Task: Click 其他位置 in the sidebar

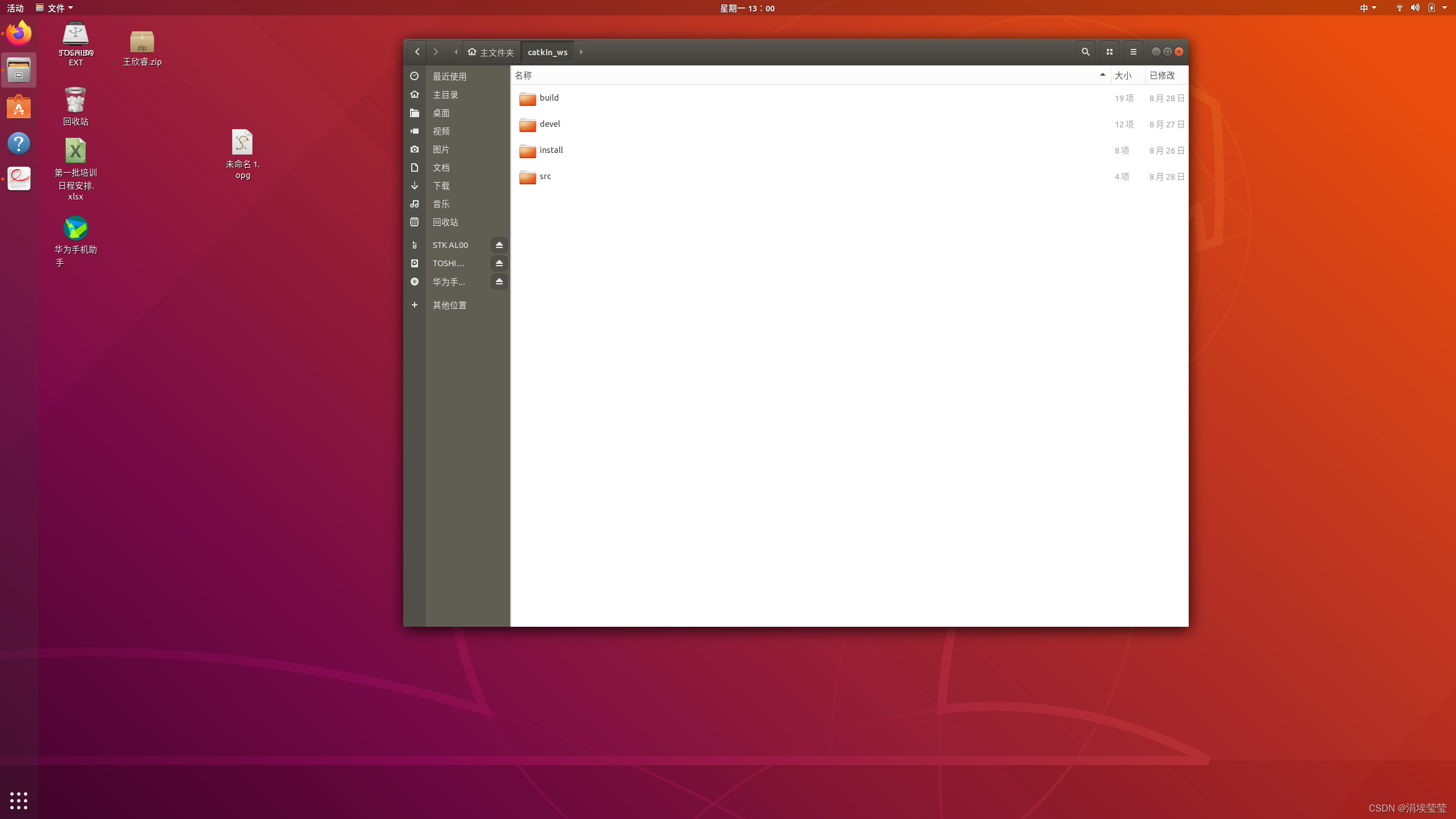Action: (x=449, y=305)
